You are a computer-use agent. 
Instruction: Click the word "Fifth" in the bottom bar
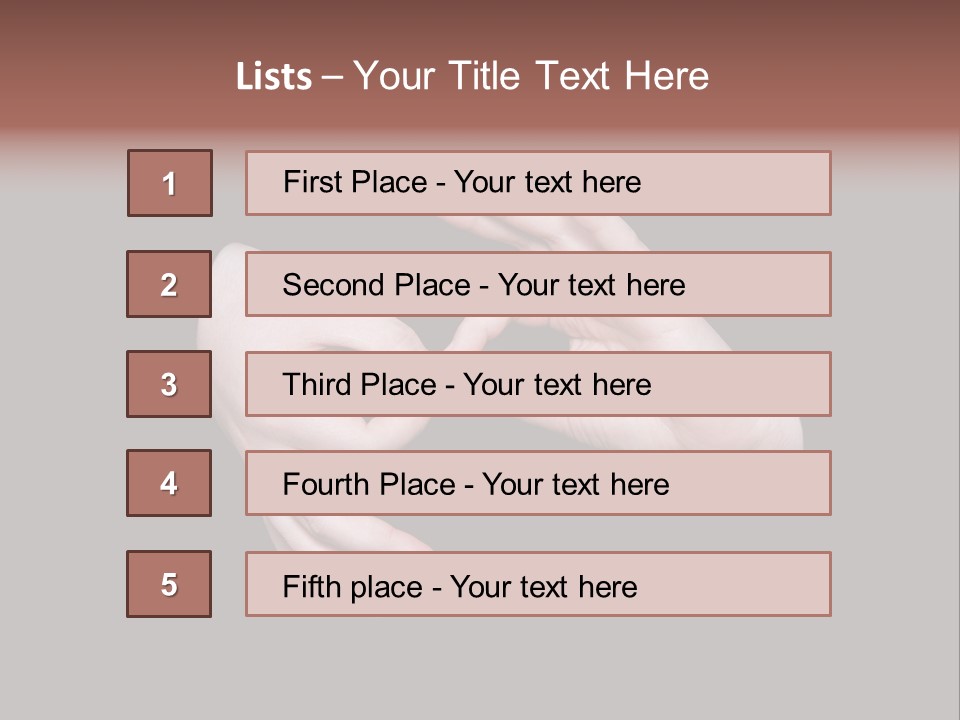312,586
